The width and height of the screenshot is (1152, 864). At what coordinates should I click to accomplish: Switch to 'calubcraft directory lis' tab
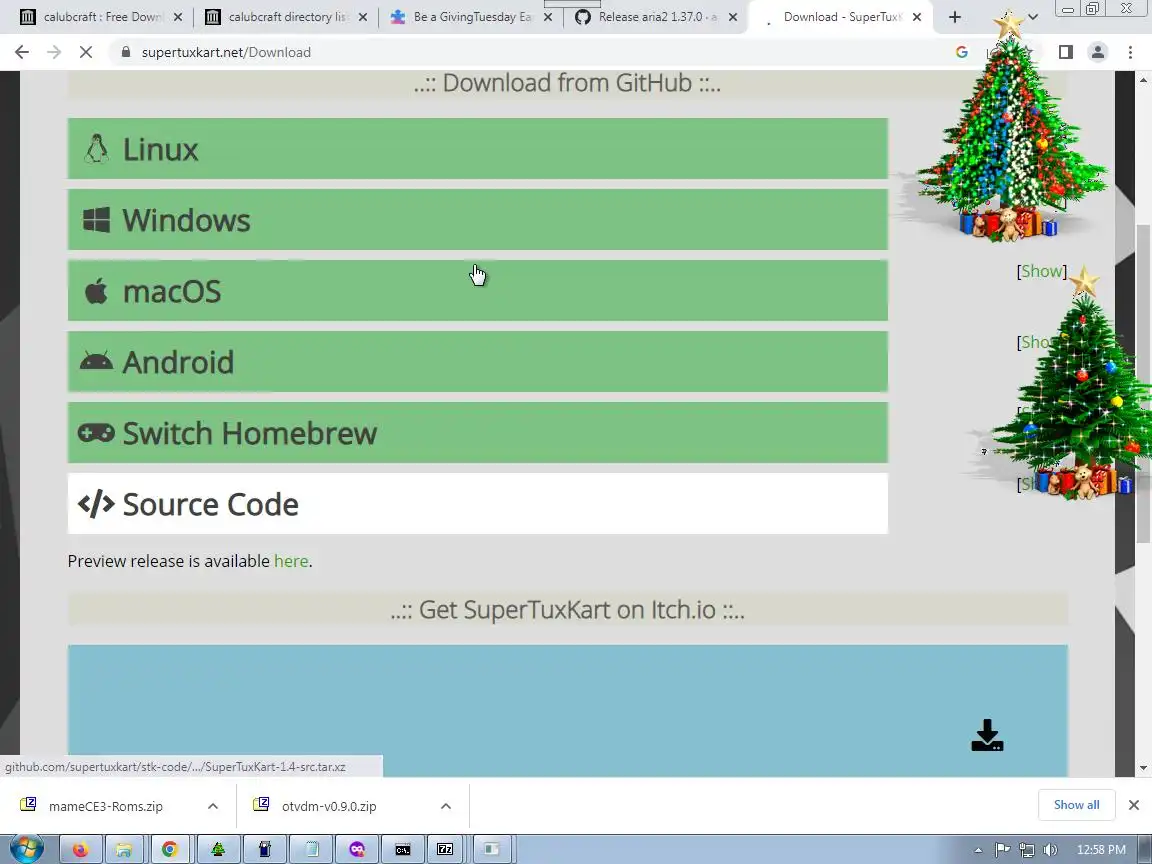coord(287,17)
